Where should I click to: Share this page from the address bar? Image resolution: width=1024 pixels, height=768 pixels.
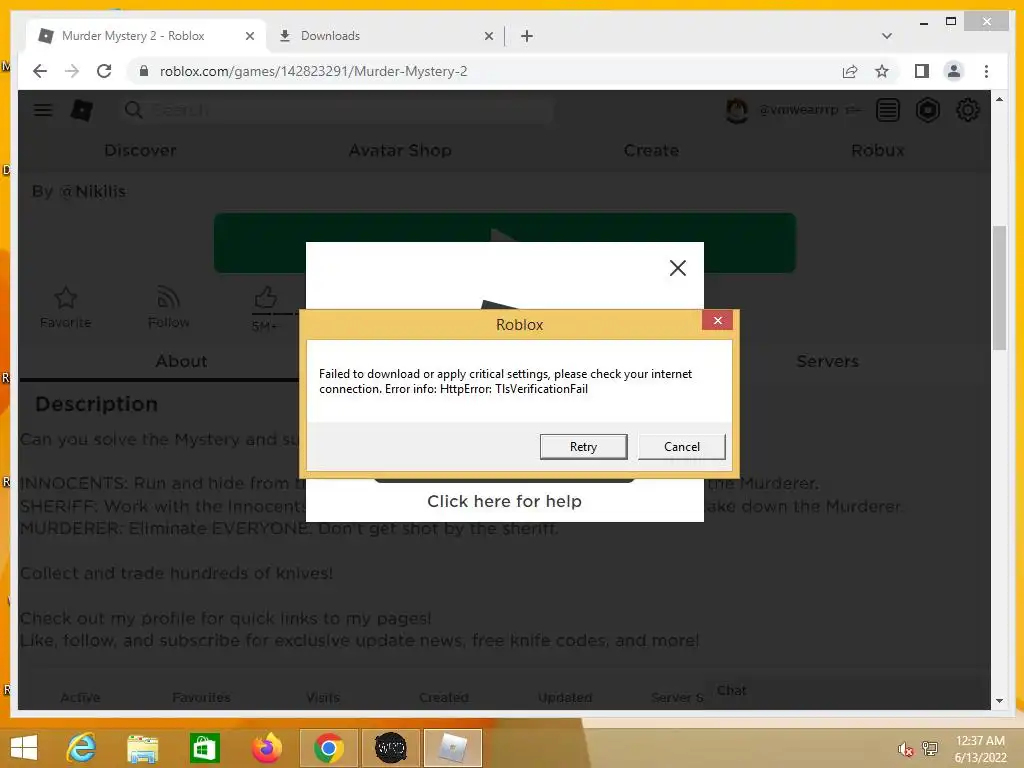[850, 71]
